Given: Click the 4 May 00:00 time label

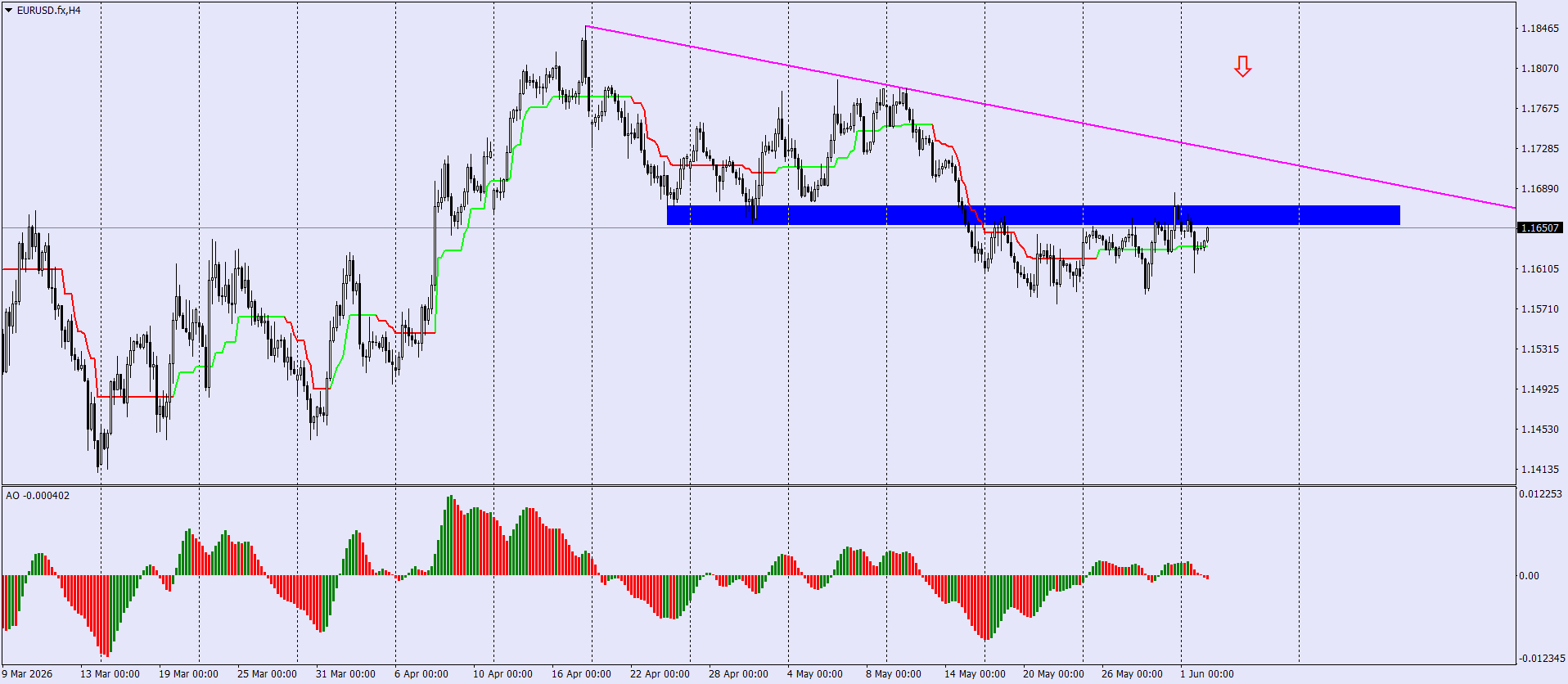Looking at the screenshot, I should (814, 674).
